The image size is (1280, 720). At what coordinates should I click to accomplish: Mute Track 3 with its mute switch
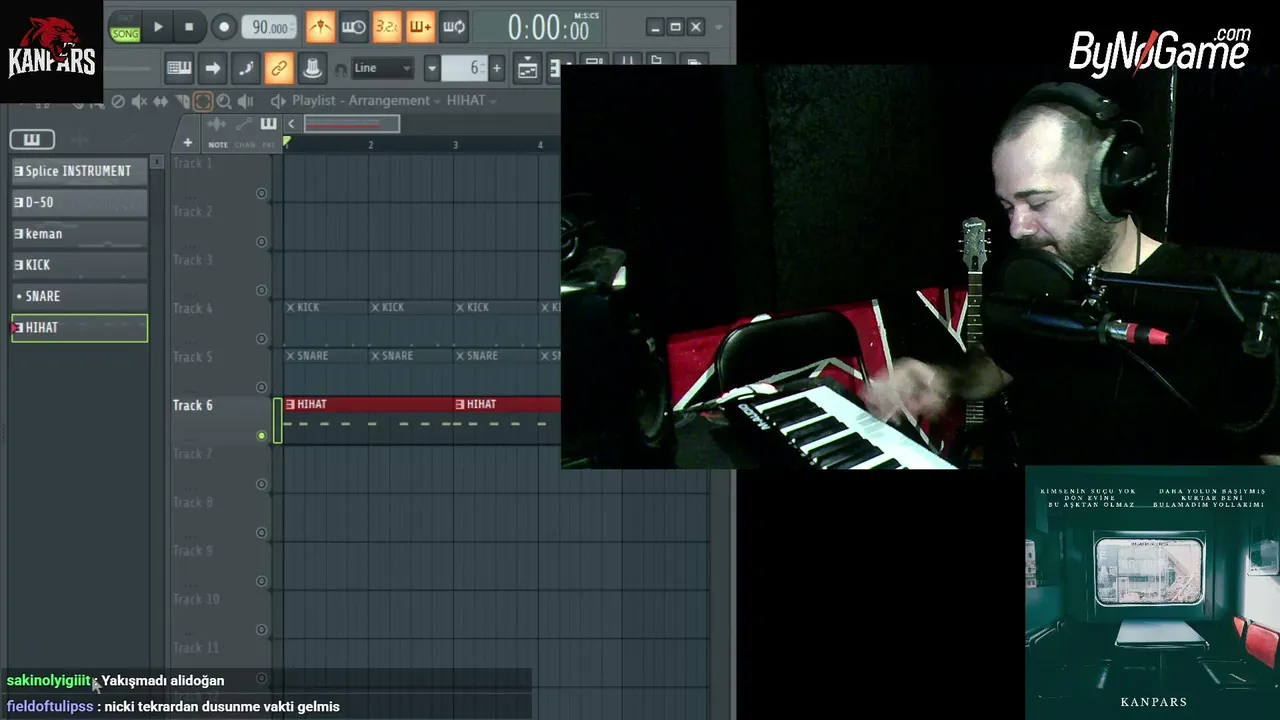(x=262, y=290)
